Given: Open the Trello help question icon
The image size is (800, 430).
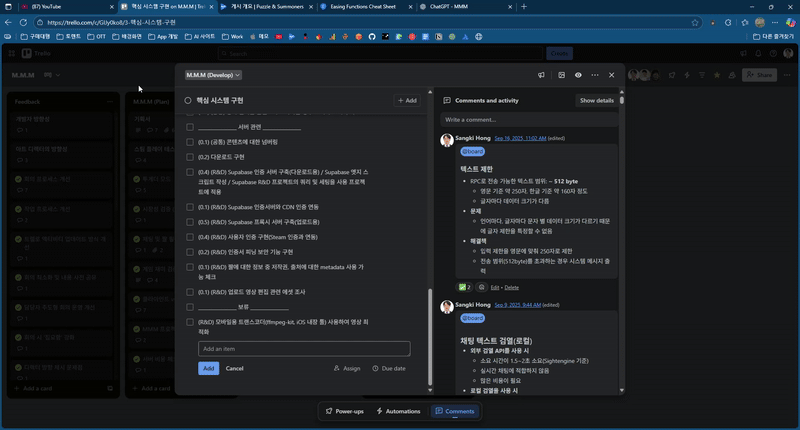Looking at the screenshot, I should tap(773, 53).
